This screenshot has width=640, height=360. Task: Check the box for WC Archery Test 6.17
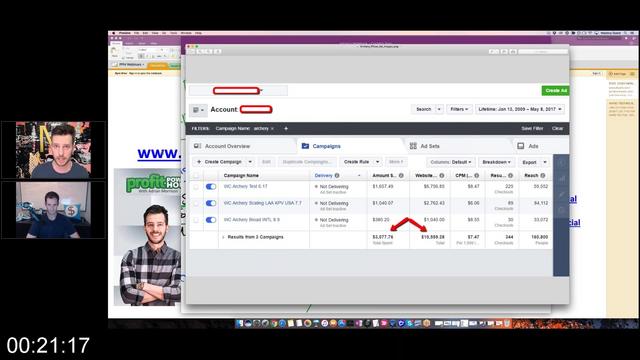click(196, 187)
